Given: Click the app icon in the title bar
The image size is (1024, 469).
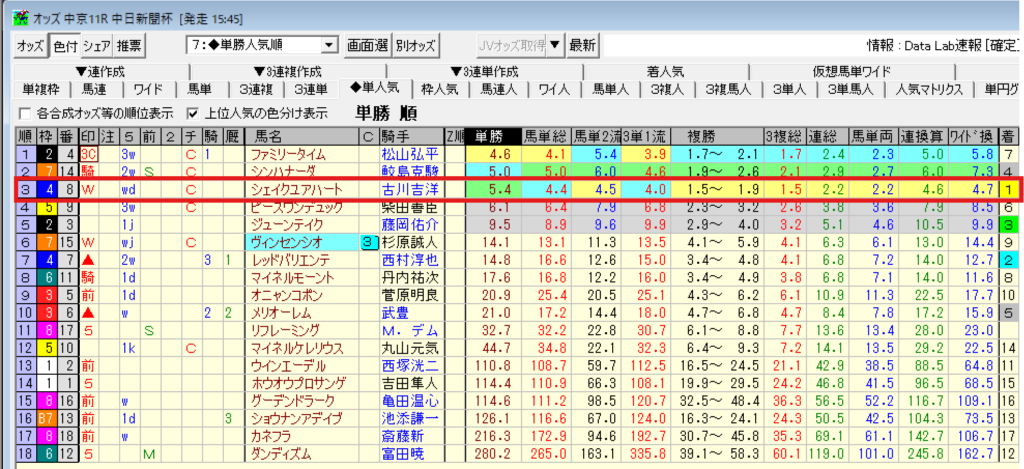Looking at the screenshot, I should (10, 11).
